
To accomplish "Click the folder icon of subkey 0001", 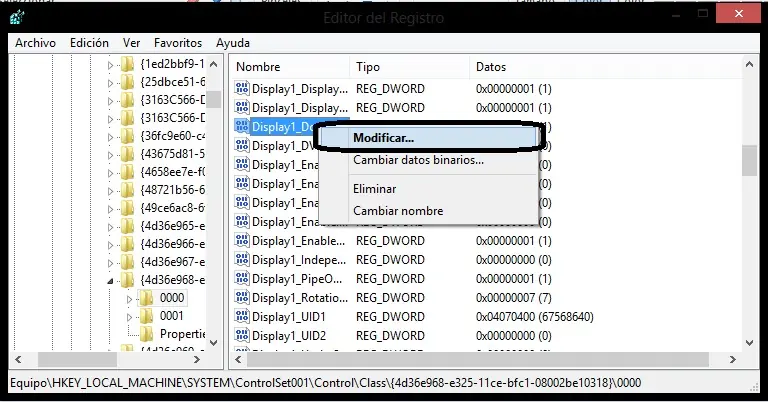I will (x=146, y=316).
